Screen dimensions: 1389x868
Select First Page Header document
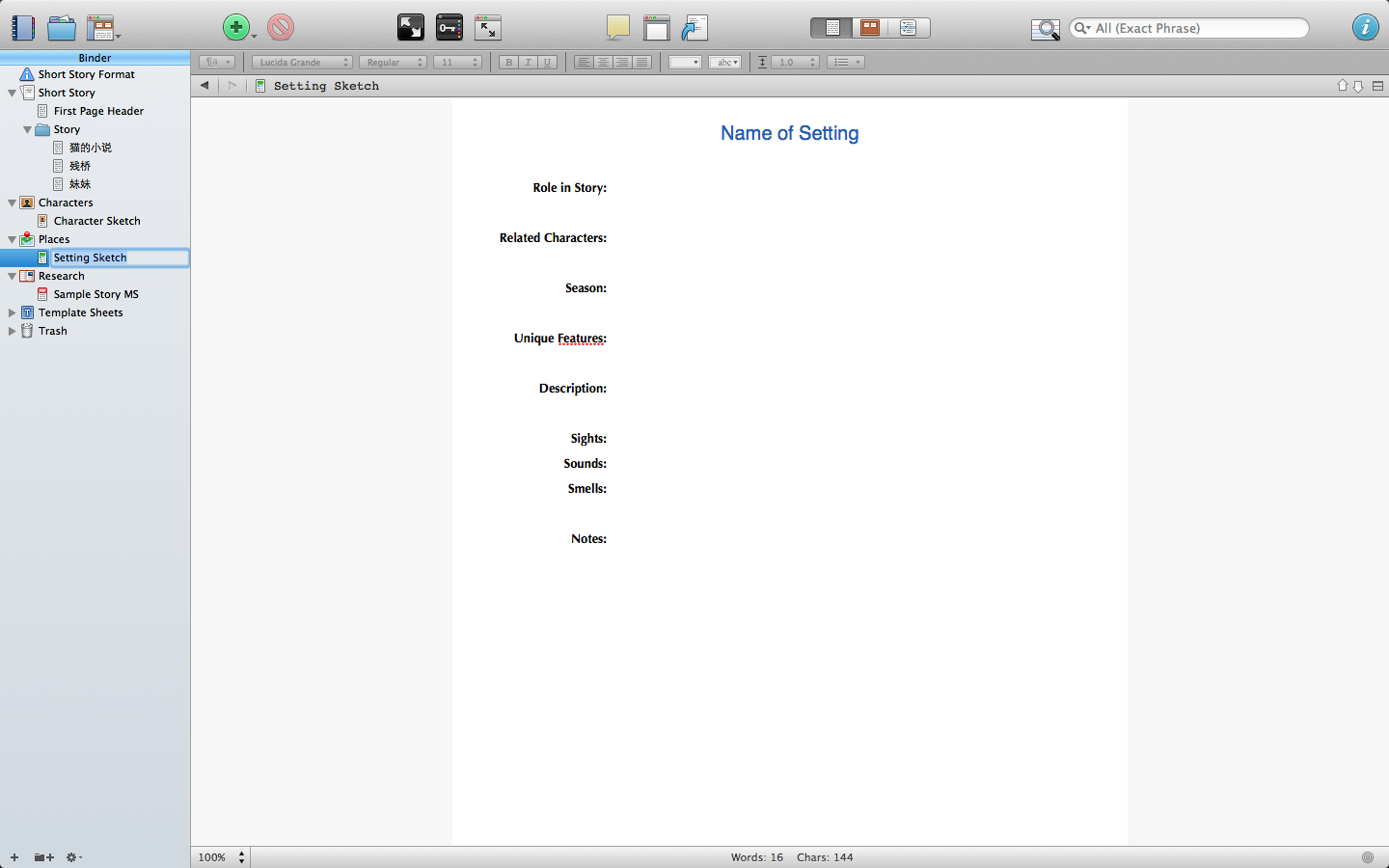click(x=98, y=111)
